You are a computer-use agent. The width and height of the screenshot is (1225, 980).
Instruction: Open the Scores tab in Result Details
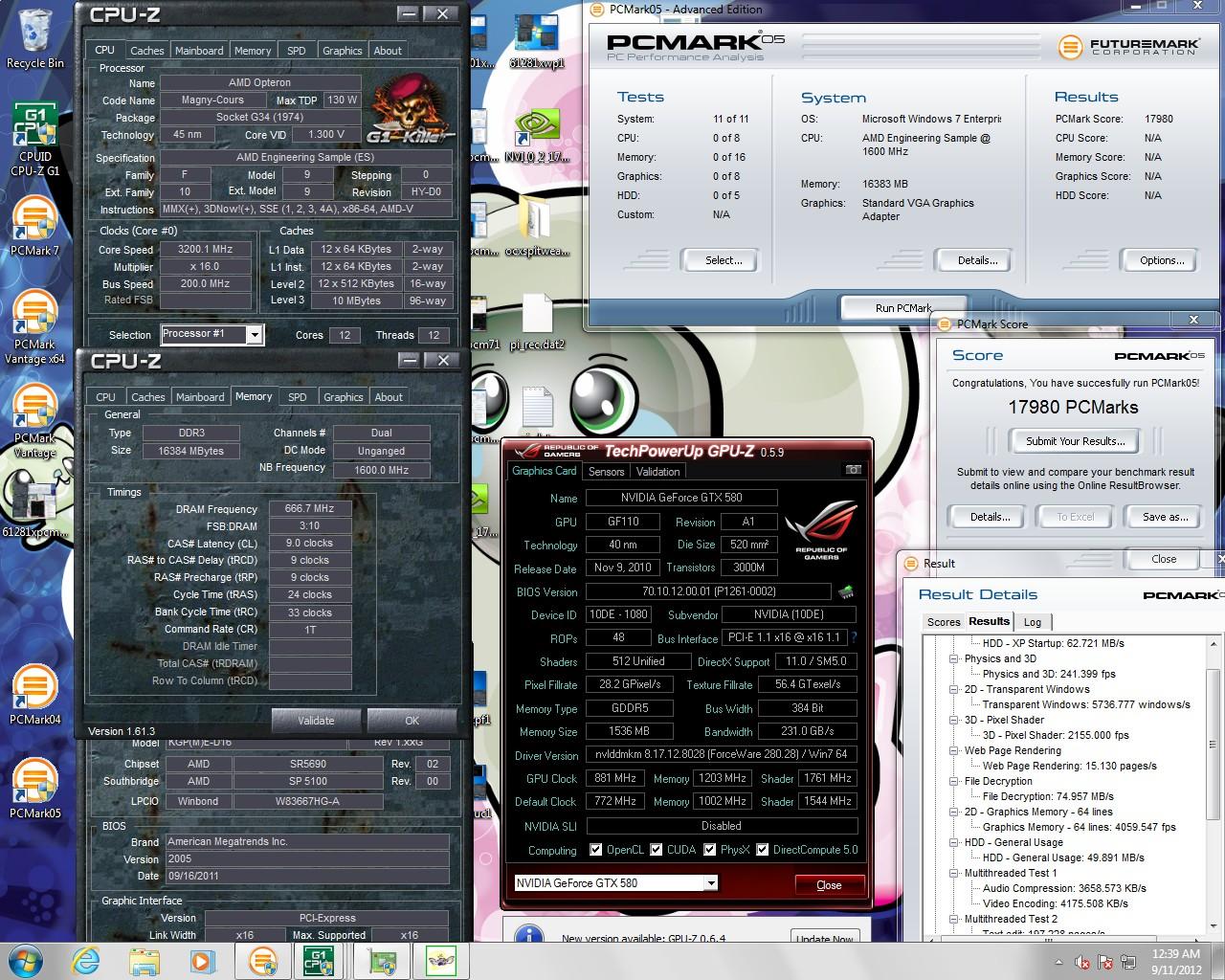click(x=943, y=622)
